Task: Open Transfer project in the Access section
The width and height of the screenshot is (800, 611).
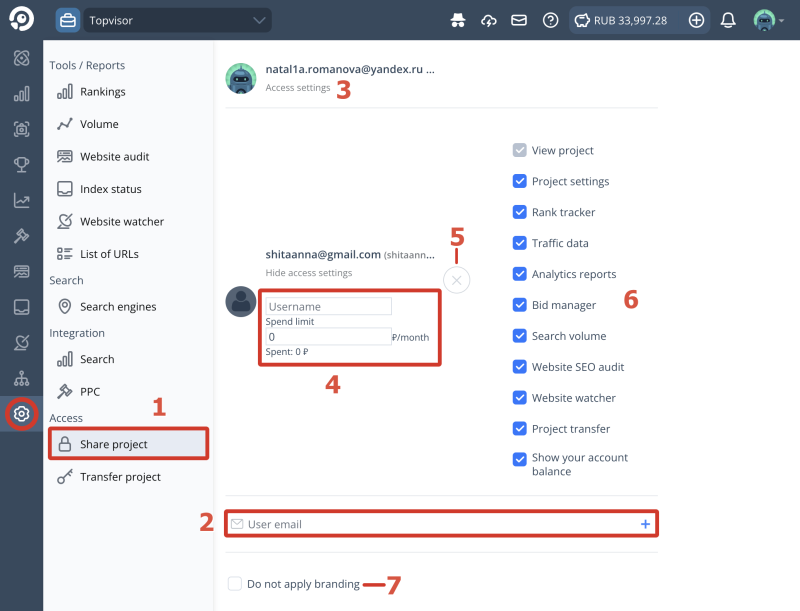Action: click(120, 477)
